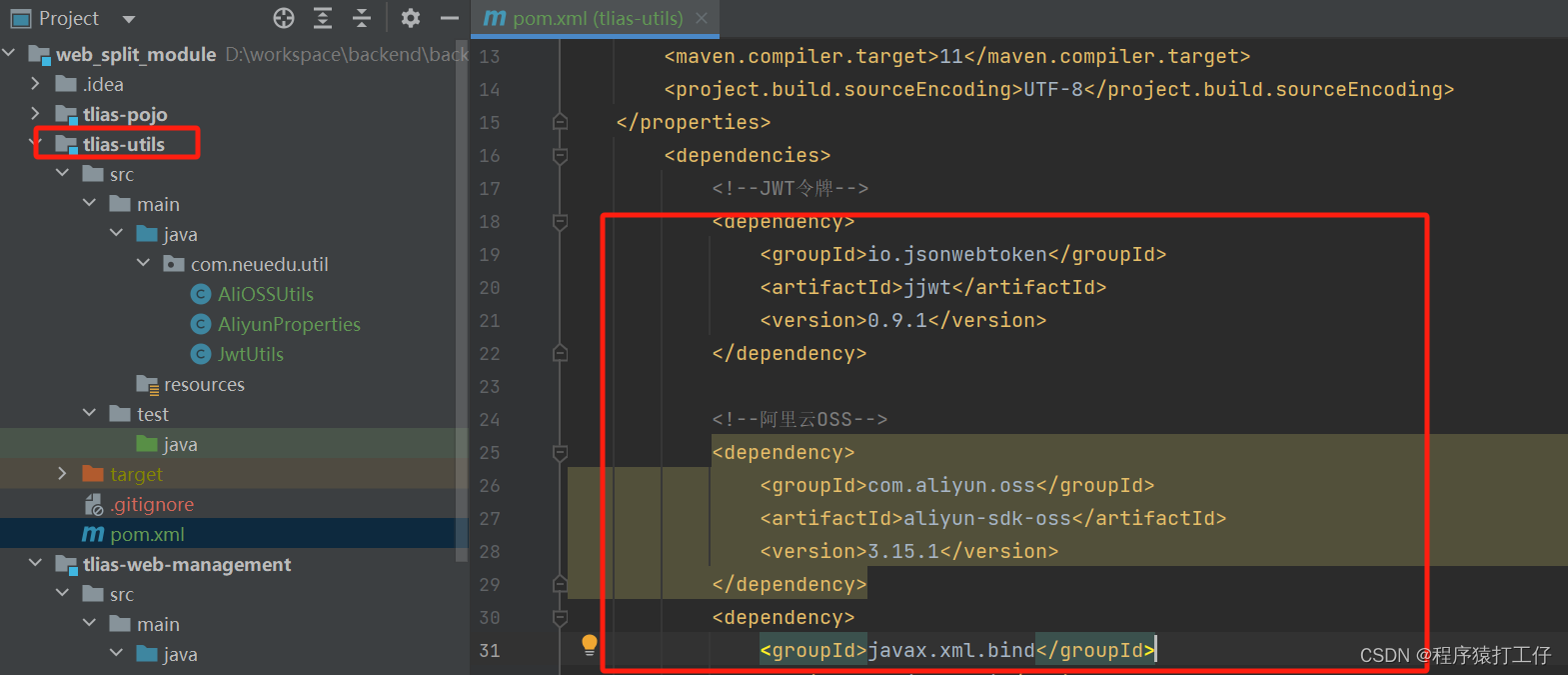
Task: Open pom.xml in the project tree
Action: (x=147, y=534)
